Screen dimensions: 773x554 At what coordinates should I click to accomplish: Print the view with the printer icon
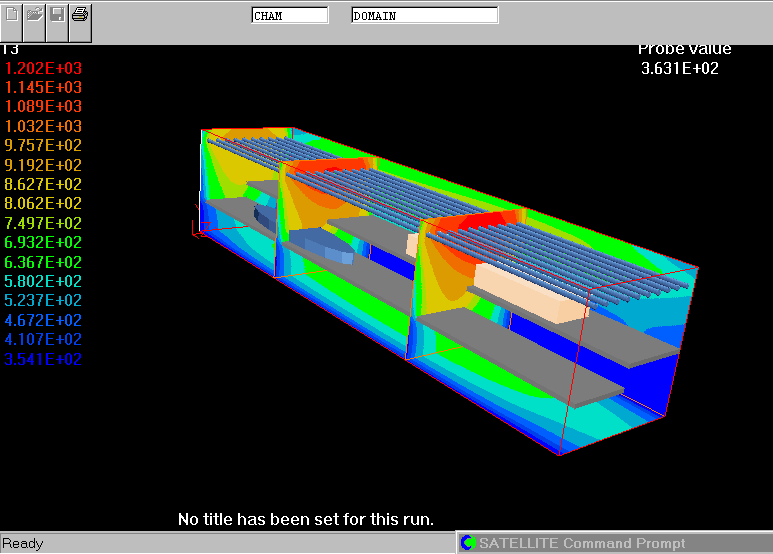tap(81, 15)
